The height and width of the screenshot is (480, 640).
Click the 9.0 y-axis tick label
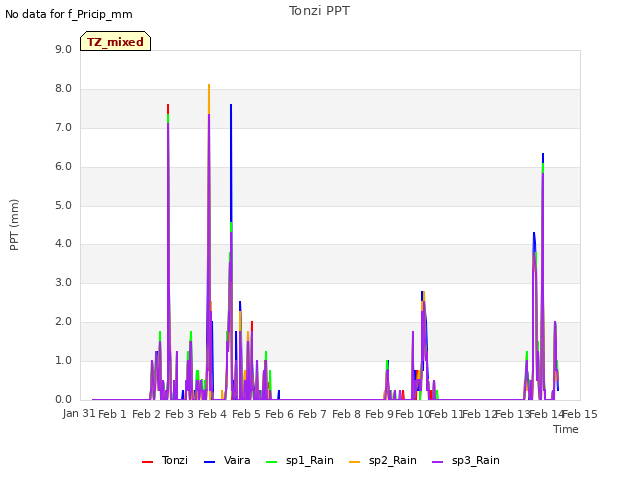63,50
